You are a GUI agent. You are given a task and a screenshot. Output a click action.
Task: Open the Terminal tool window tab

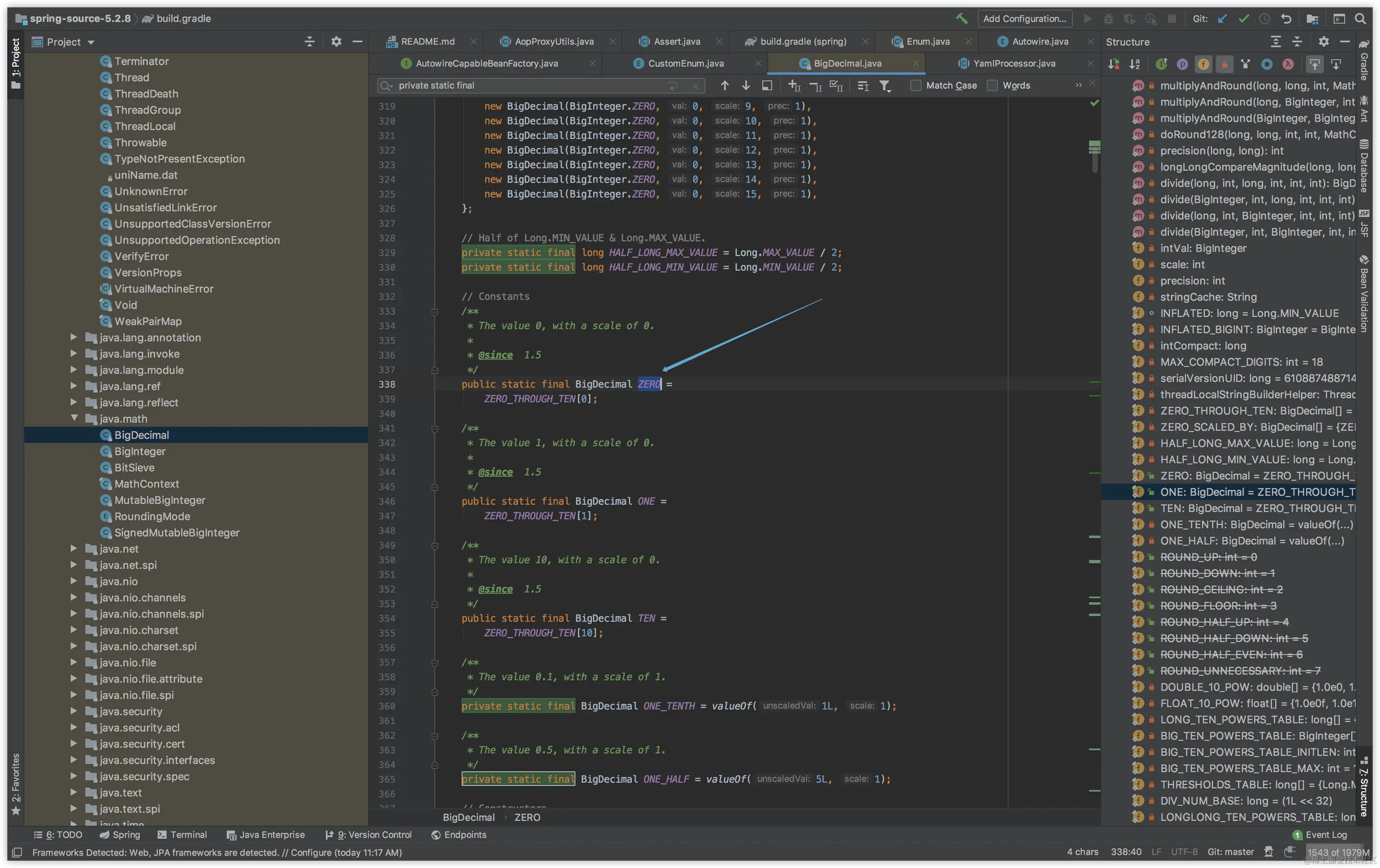point(182,835)
